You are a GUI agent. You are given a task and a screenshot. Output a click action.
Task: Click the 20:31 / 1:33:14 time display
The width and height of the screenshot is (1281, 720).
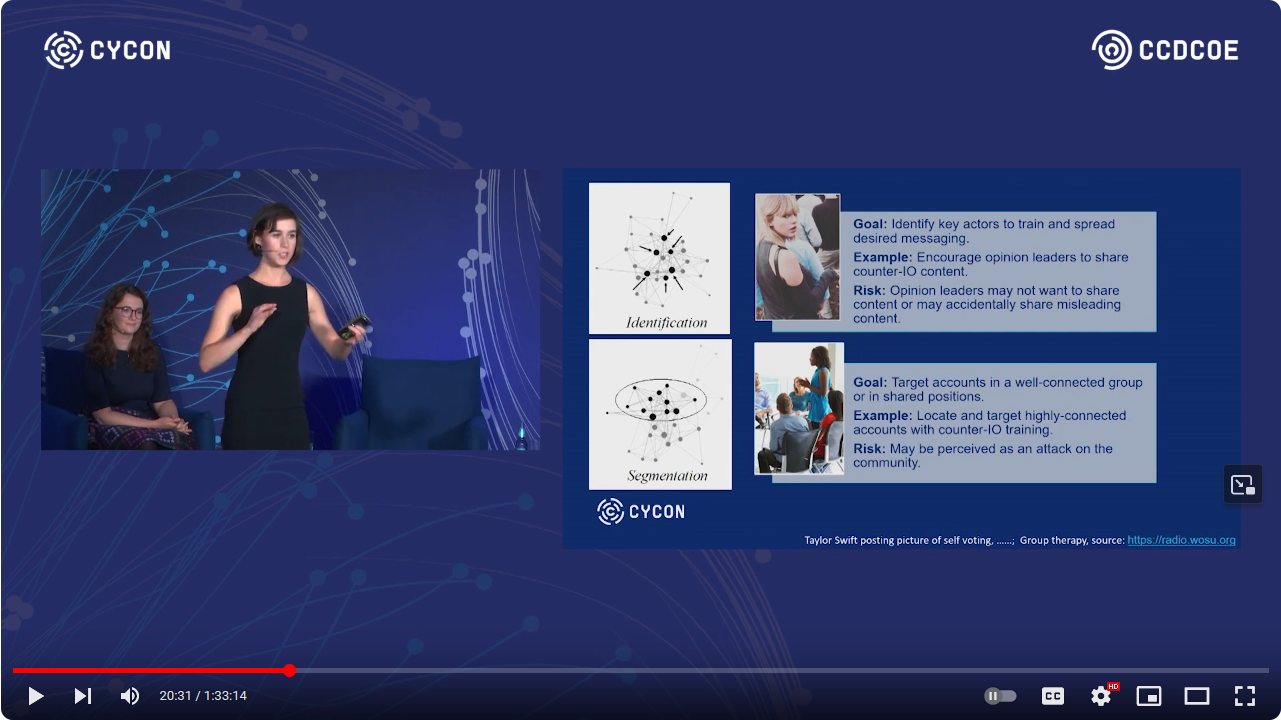[x=203, y=696]
